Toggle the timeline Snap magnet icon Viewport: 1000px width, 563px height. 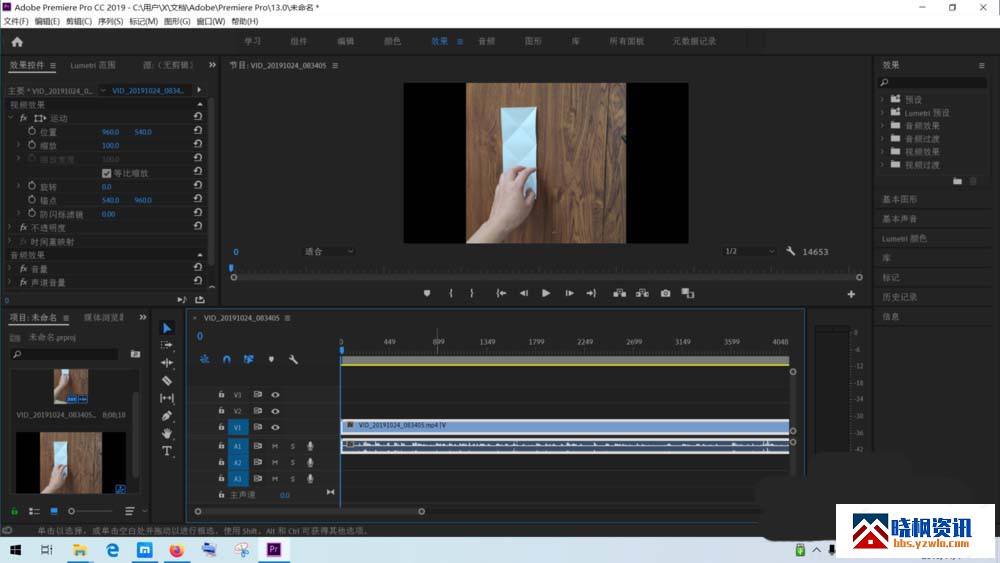(x=226, y=360)
